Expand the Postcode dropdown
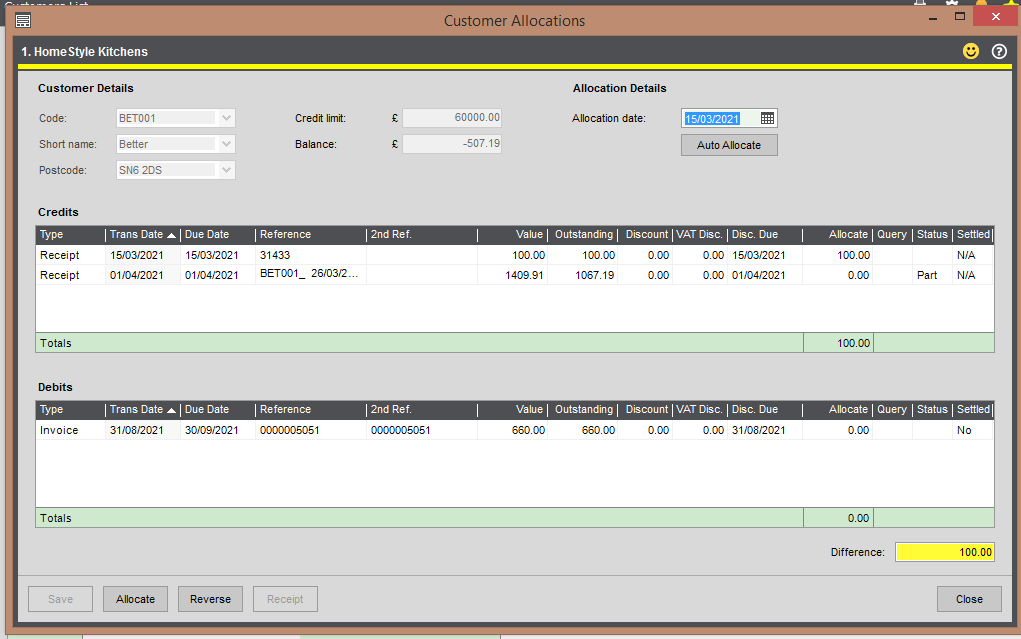 [227, 170]
